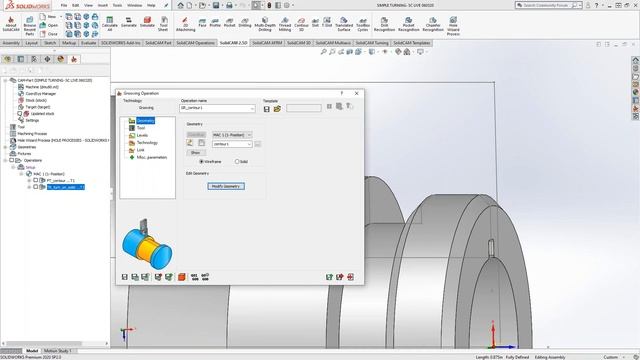Select Technology page in dialog tree
Screen dimensions: 640x360
(147, 142)
